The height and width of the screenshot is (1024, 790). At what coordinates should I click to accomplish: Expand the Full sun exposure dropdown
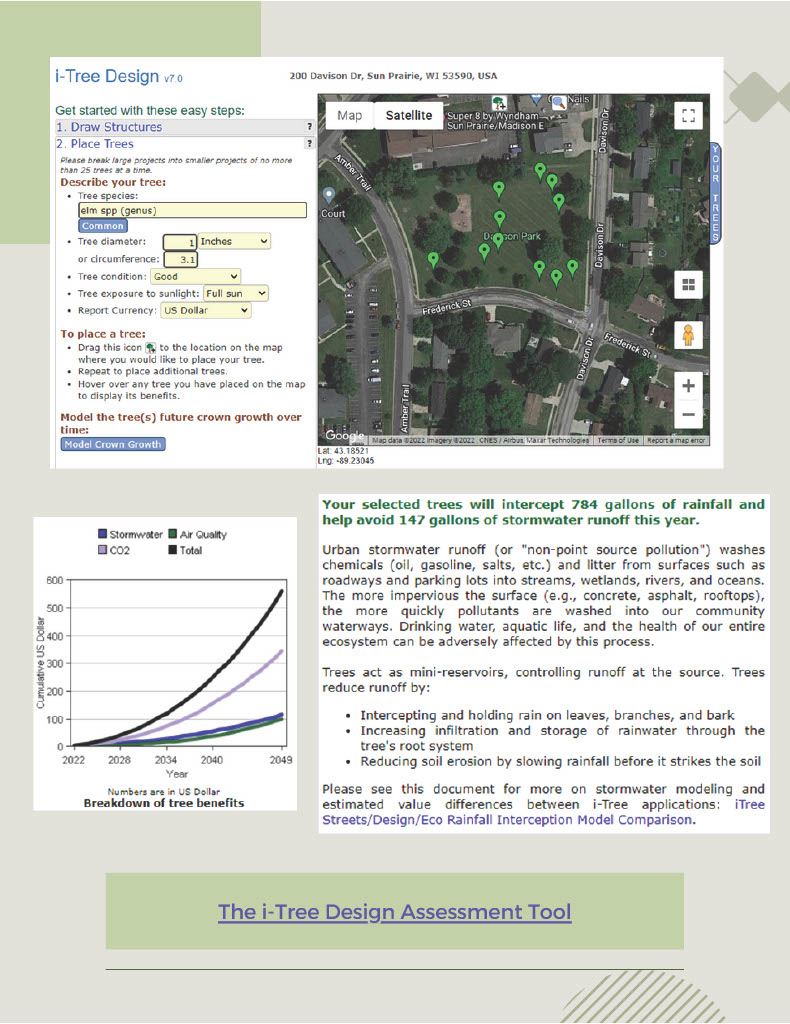tap(235, 293)
